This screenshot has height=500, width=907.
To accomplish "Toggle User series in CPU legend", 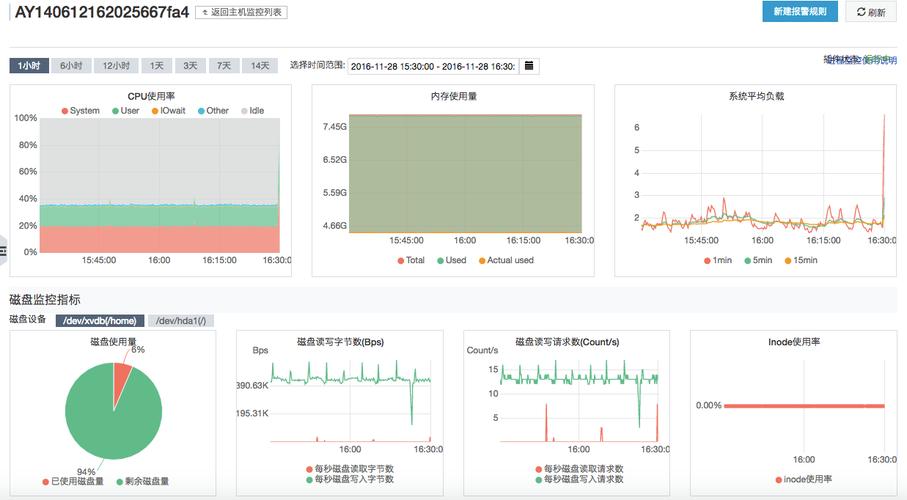I will (126, 111).
